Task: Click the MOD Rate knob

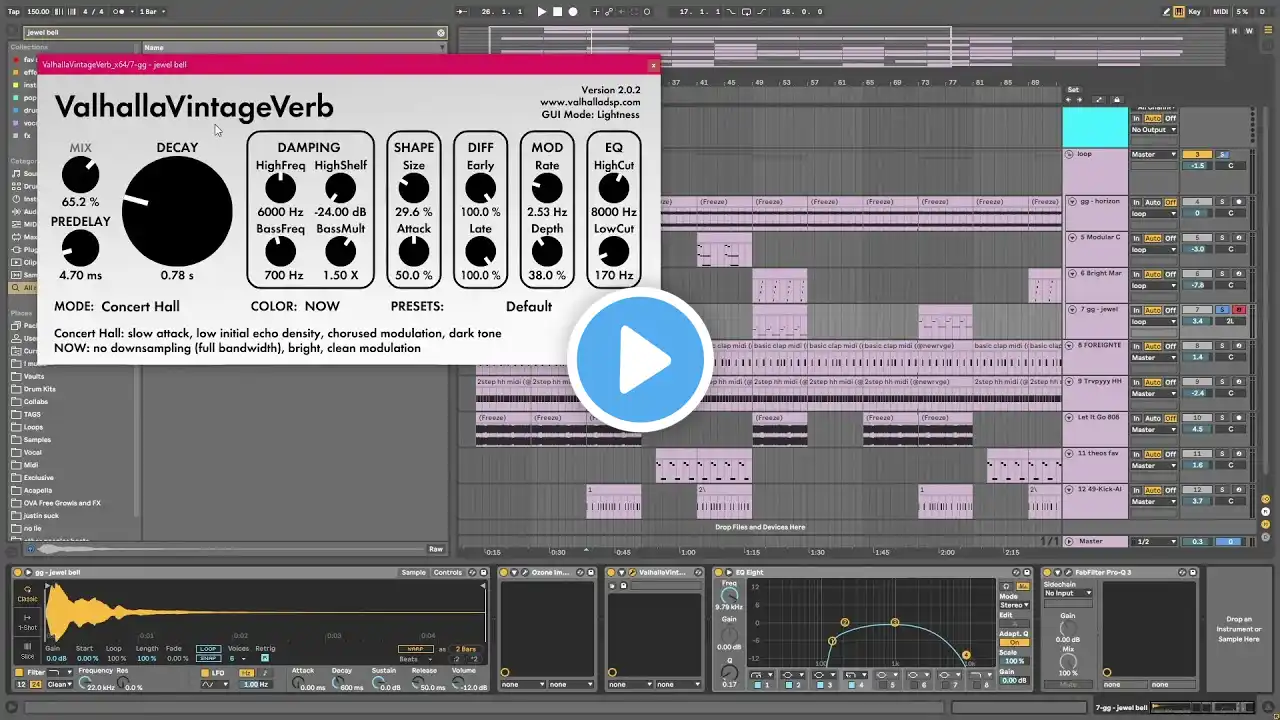Action: point(547,188)
